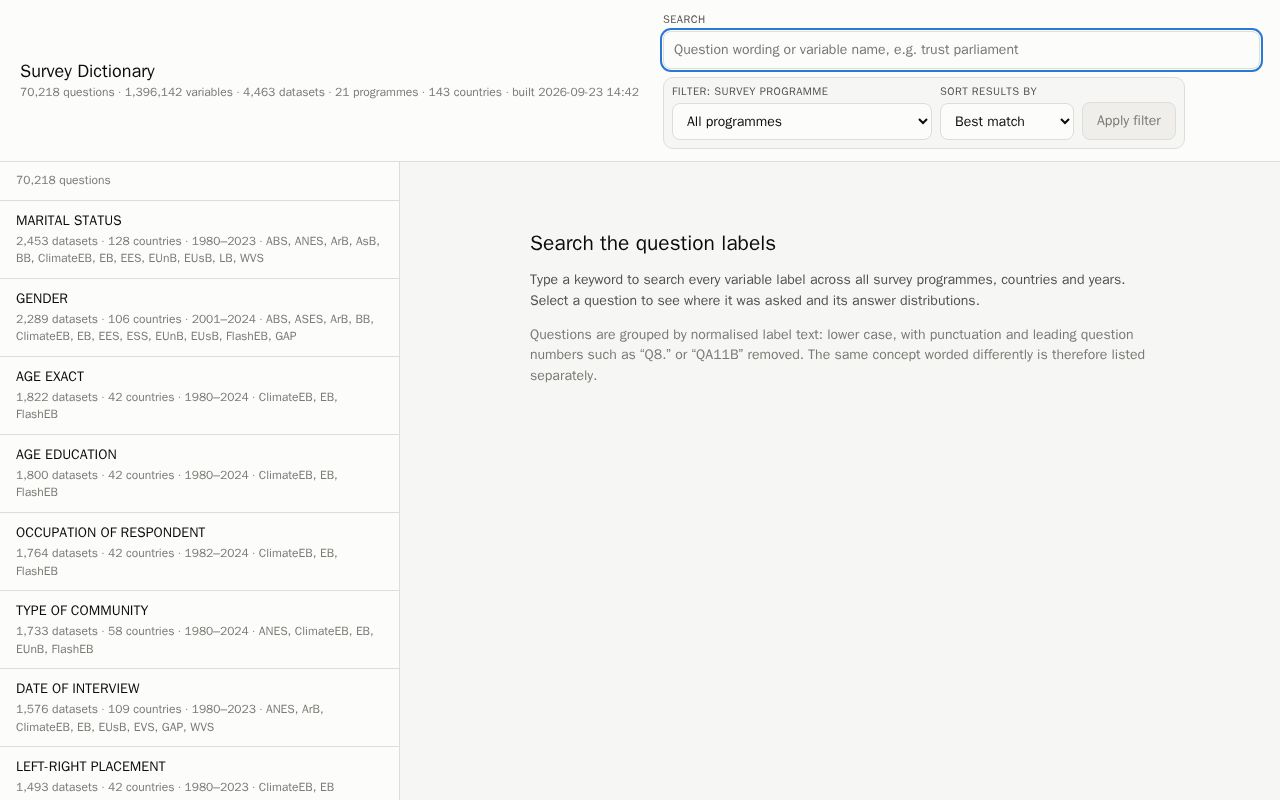This screenshot has height=800, width=1280.
Task: Open the survey programme filter dropdown
Action: click(x=802, y=122)
